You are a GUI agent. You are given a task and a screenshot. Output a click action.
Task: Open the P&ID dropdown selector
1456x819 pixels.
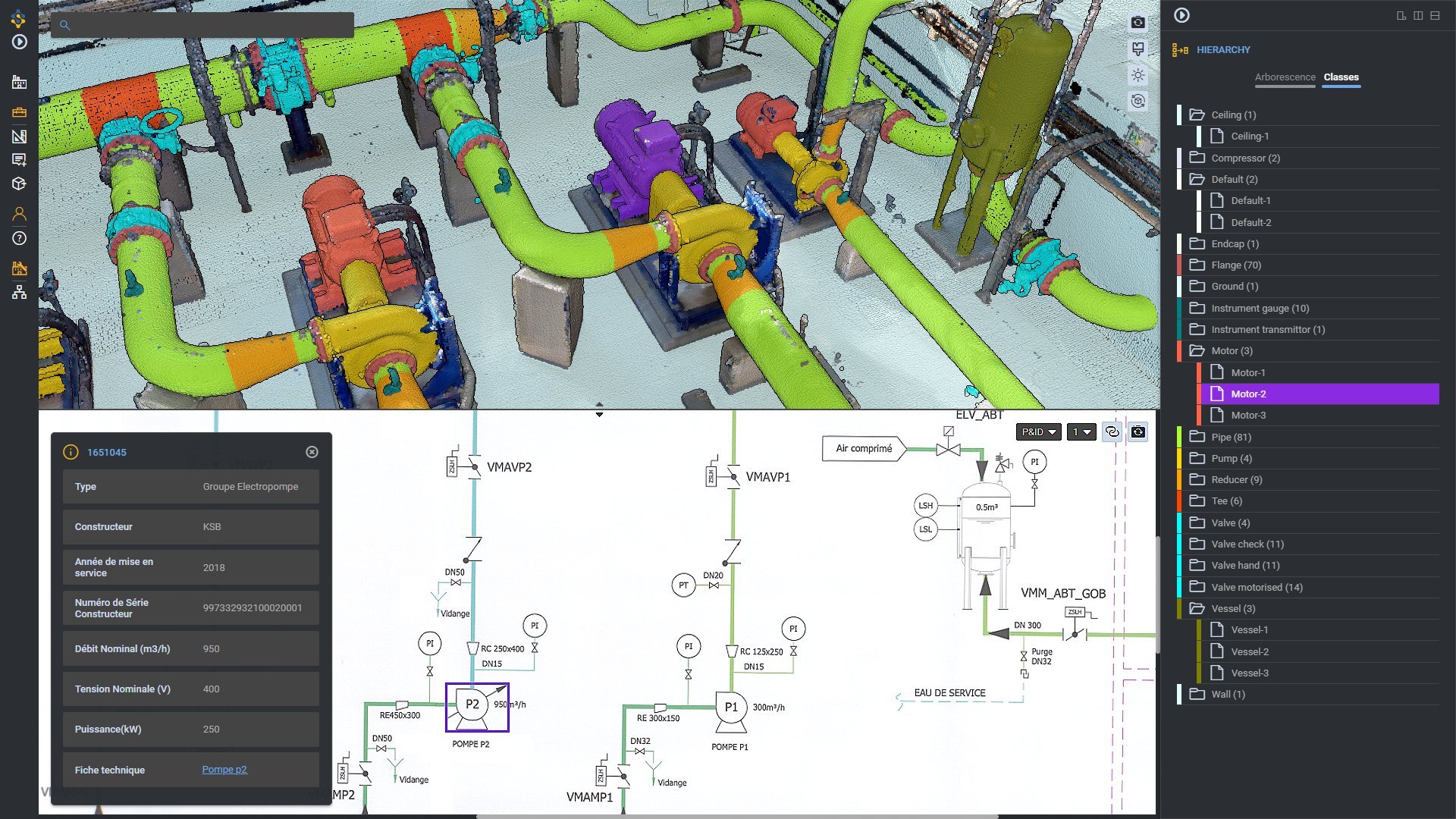[1038, 431]
